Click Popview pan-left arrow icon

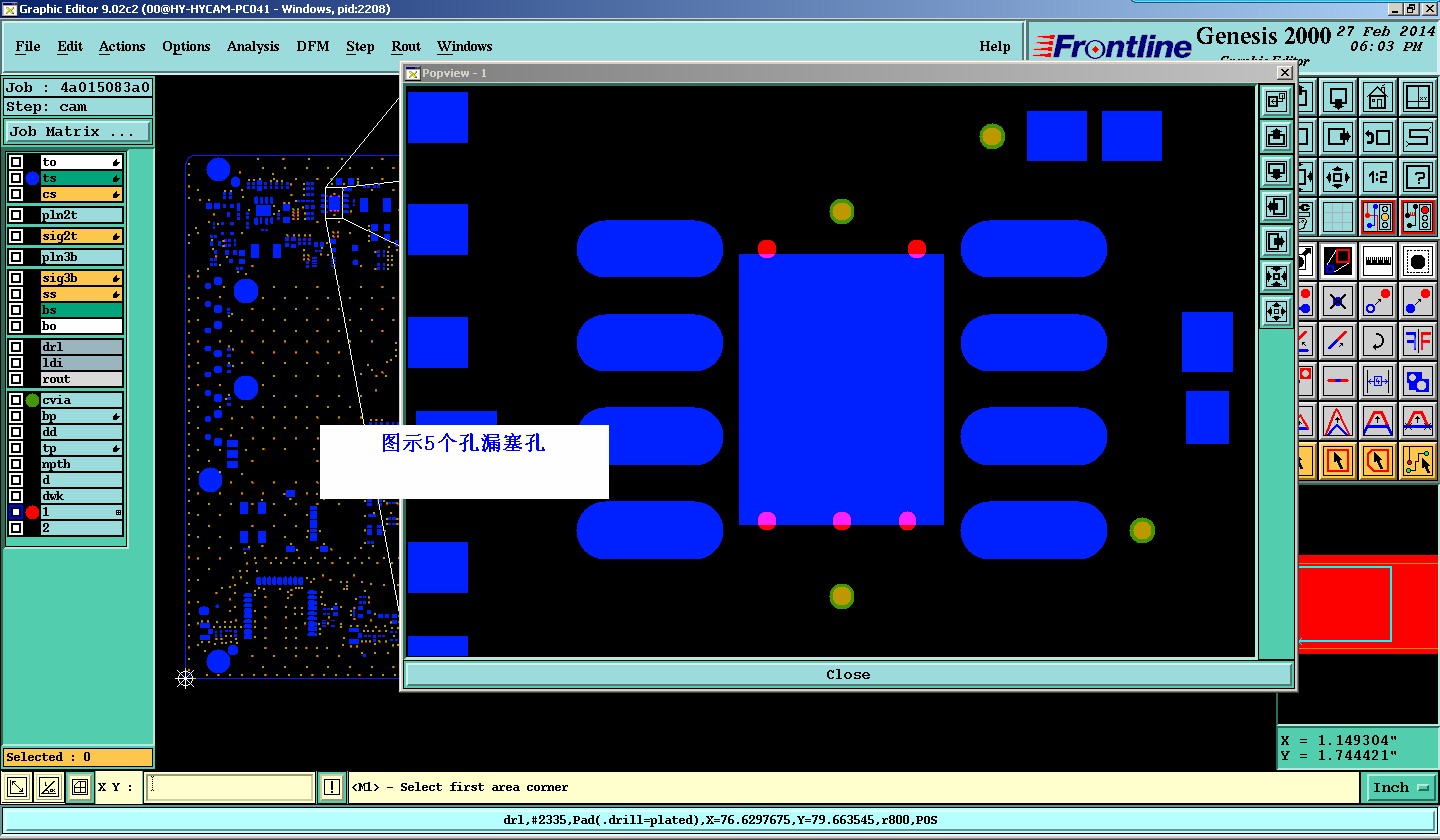1276,207
